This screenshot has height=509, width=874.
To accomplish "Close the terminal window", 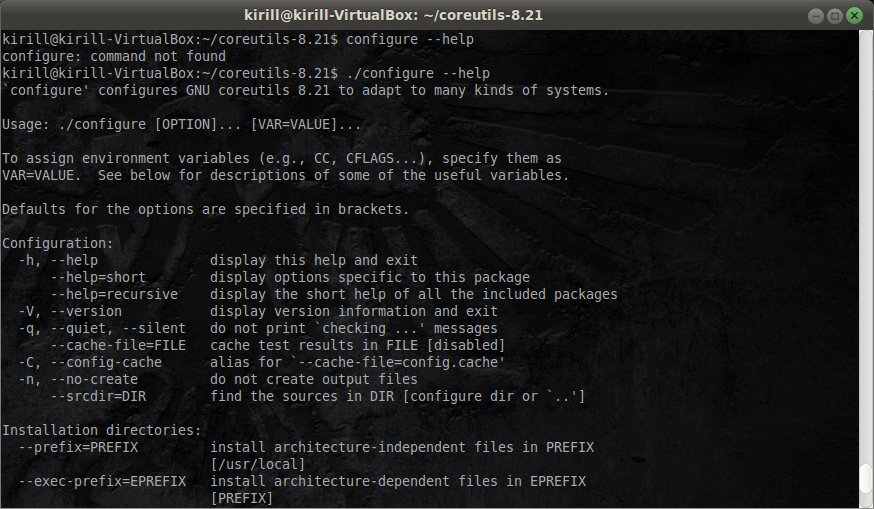I will pos(854,16).
